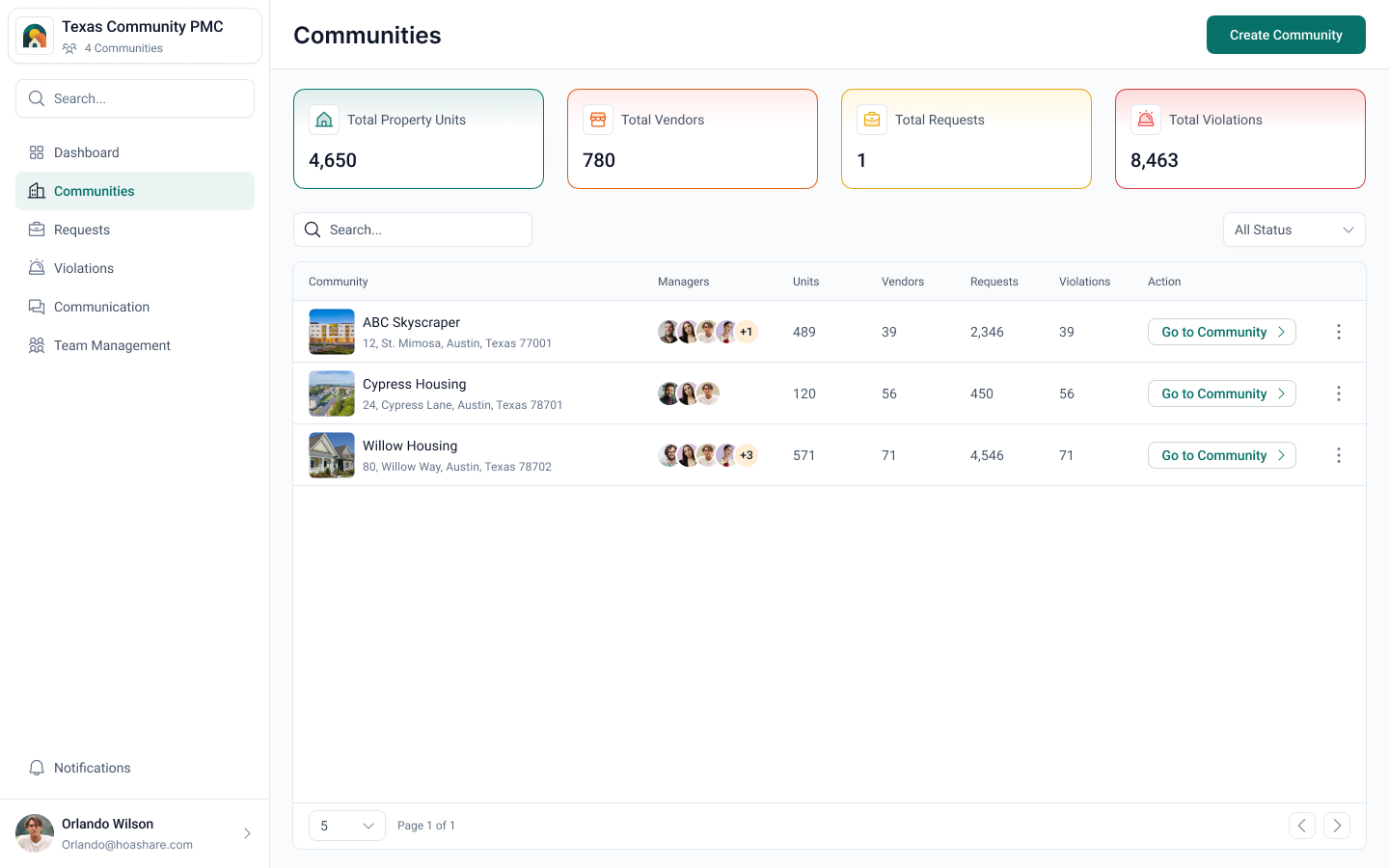
Task: Open the search magnifier in the table search bar
Action: pyautogui.click(x=312, y=230)
